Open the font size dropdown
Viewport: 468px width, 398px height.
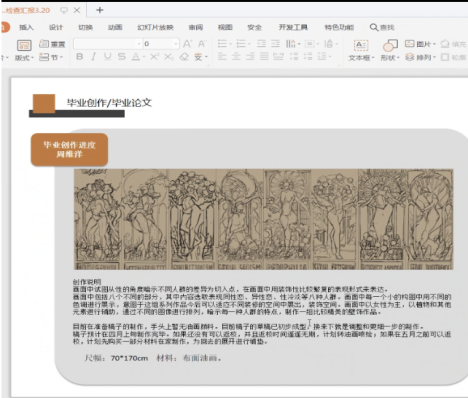tap(161, 44)
